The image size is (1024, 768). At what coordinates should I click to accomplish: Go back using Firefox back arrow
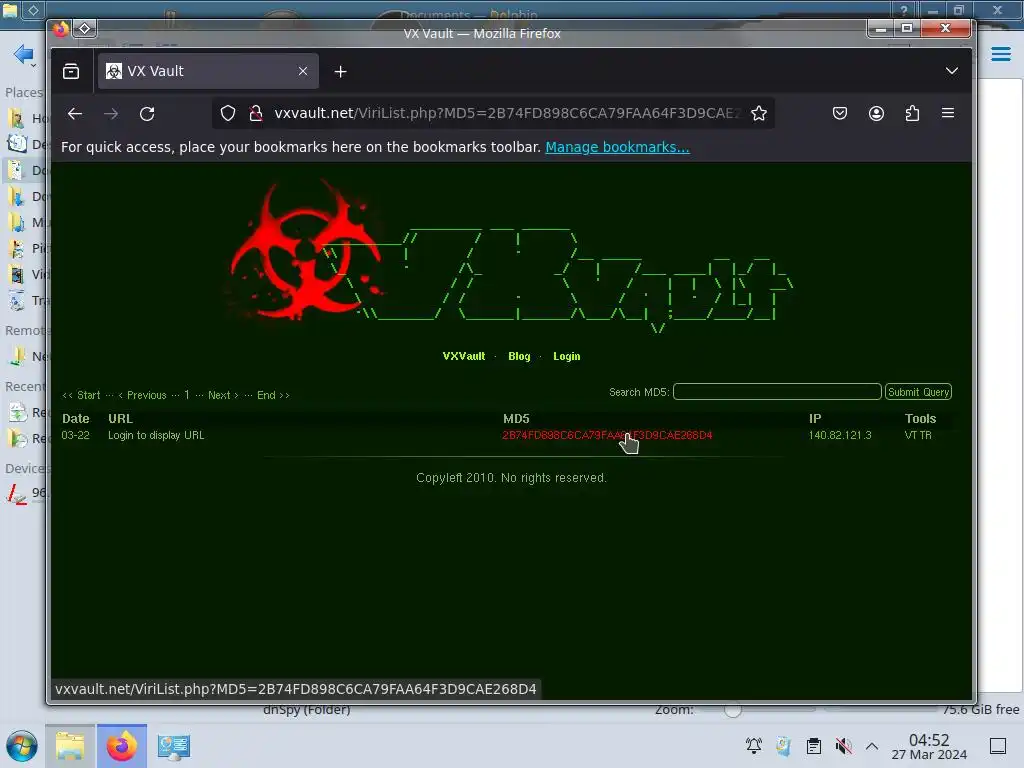75,114
